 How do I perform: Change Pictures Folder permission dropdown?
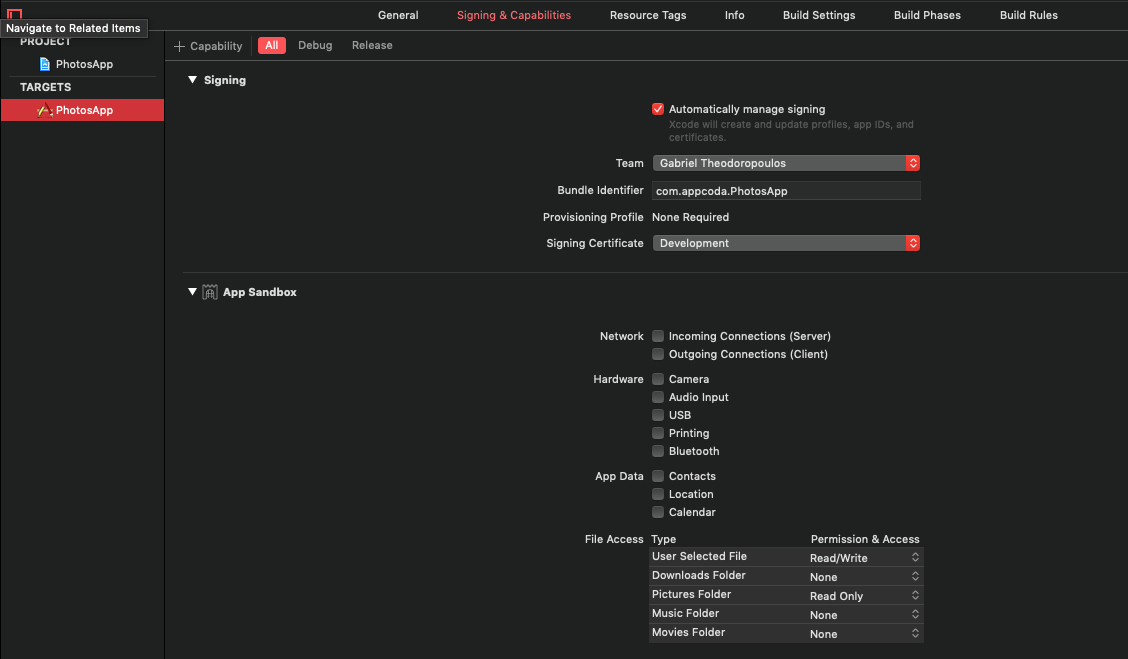tap(864, 596)
